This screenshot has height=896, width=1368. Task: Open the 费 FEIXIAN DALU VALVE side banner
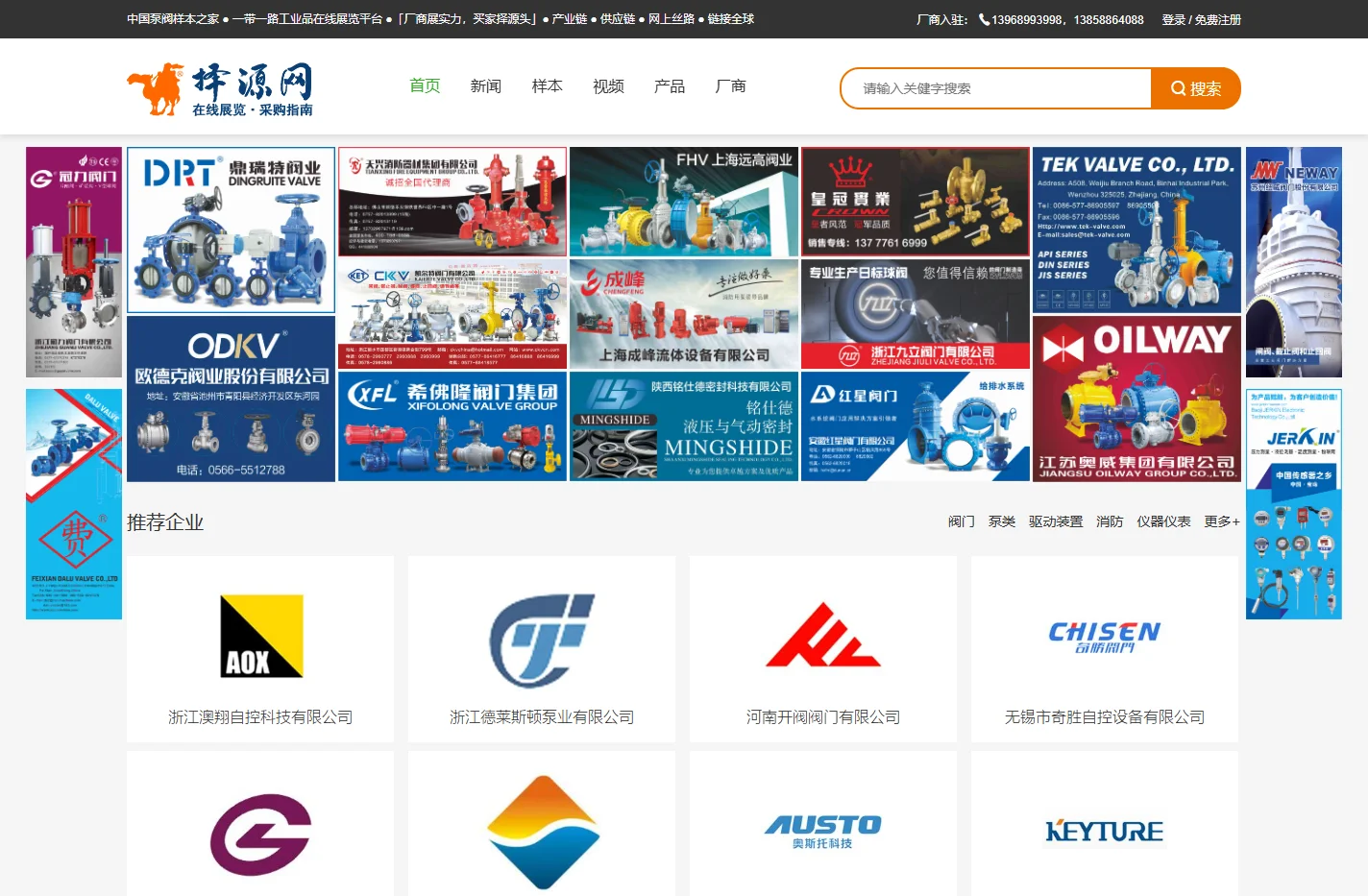tap(74, 504)
